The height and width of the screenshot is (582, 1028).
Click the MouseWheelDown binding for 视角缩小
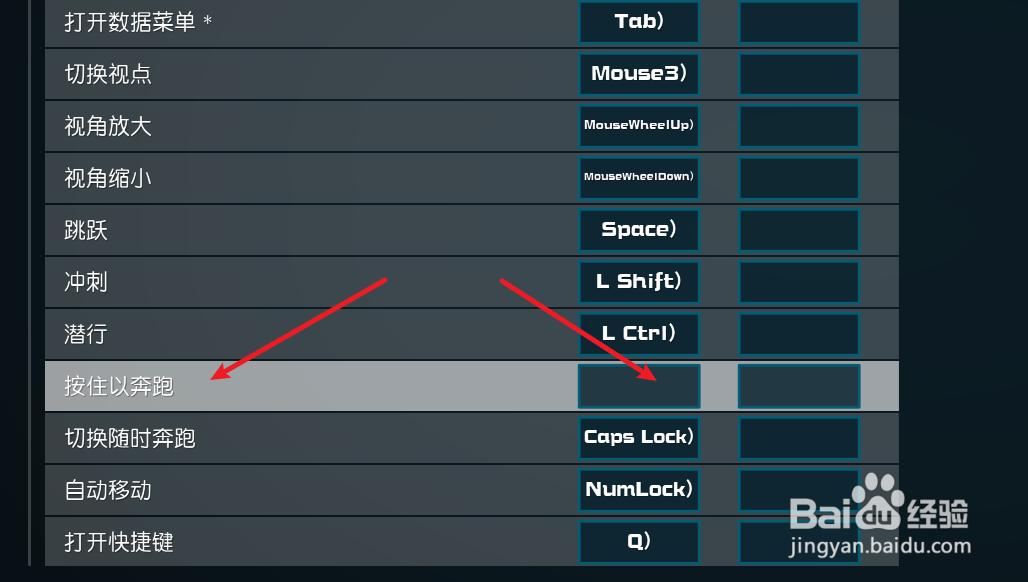pyautogui.click(x=639, y=178)
